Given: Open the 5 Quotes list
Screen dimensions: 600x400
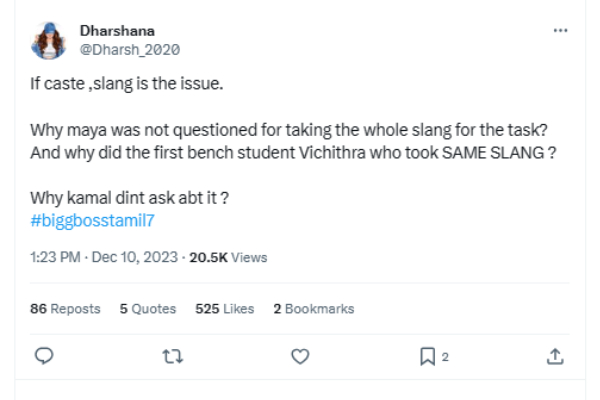Looking at the screenshot, I should [148, 309].
